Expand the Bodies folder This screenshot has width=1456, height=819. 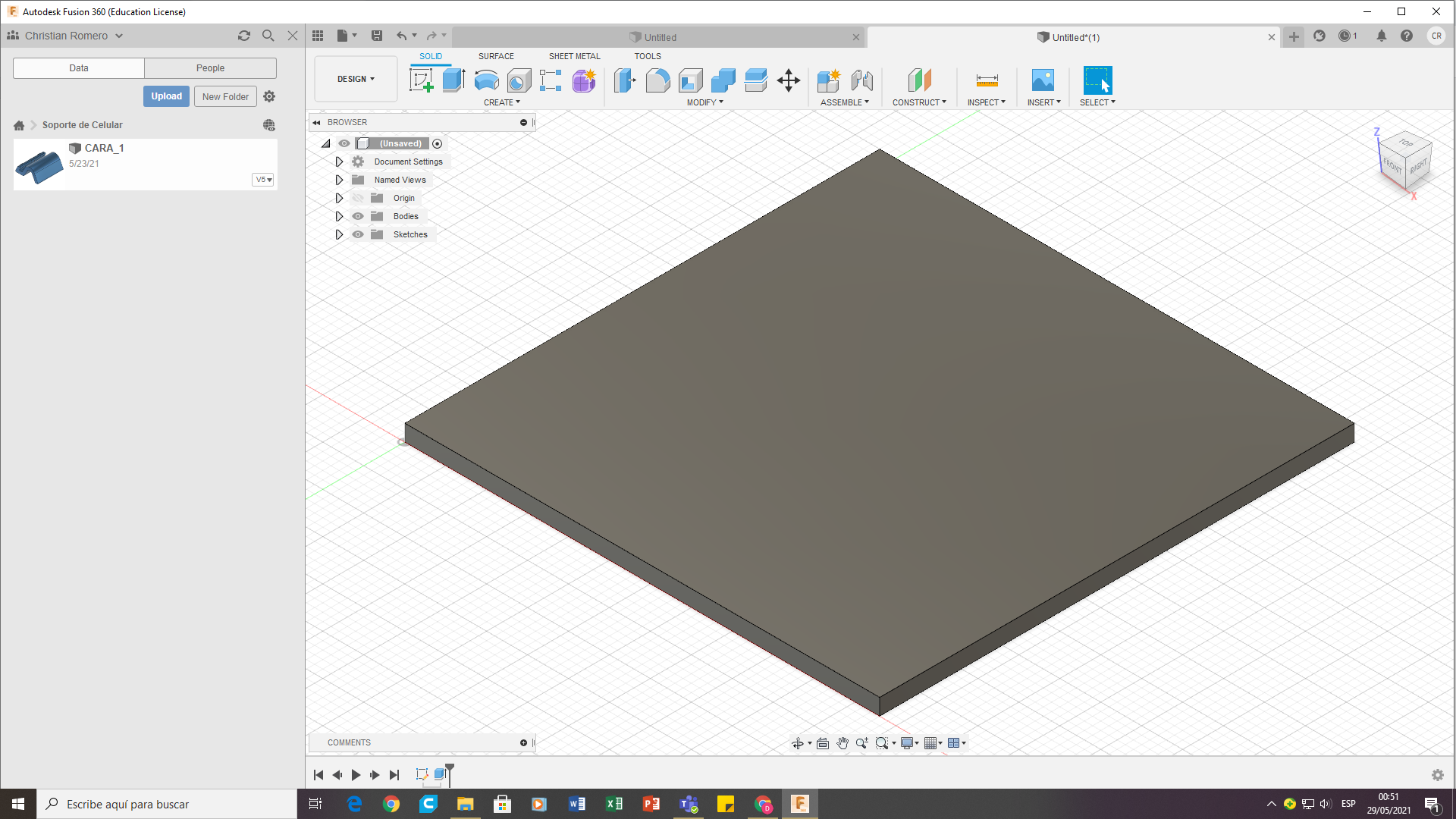[x=339, y=216]
